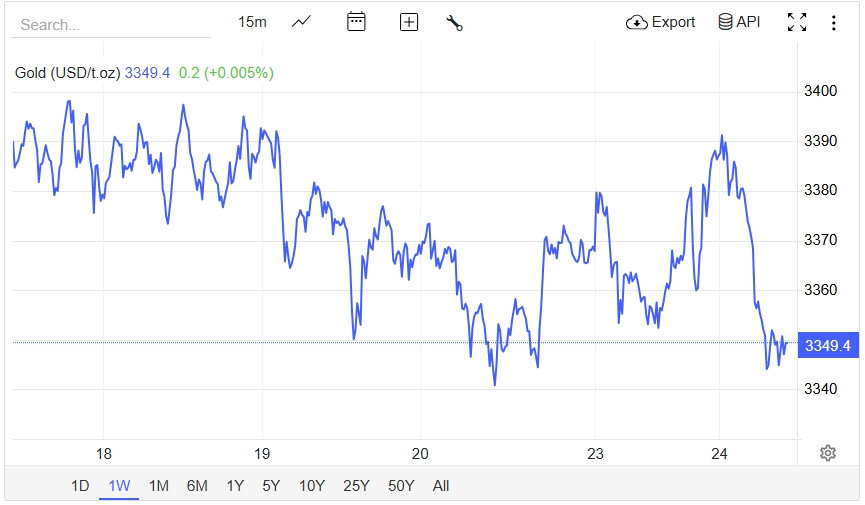
Task: Click the date label 20 on the time axis
Action: pos(420,454)
